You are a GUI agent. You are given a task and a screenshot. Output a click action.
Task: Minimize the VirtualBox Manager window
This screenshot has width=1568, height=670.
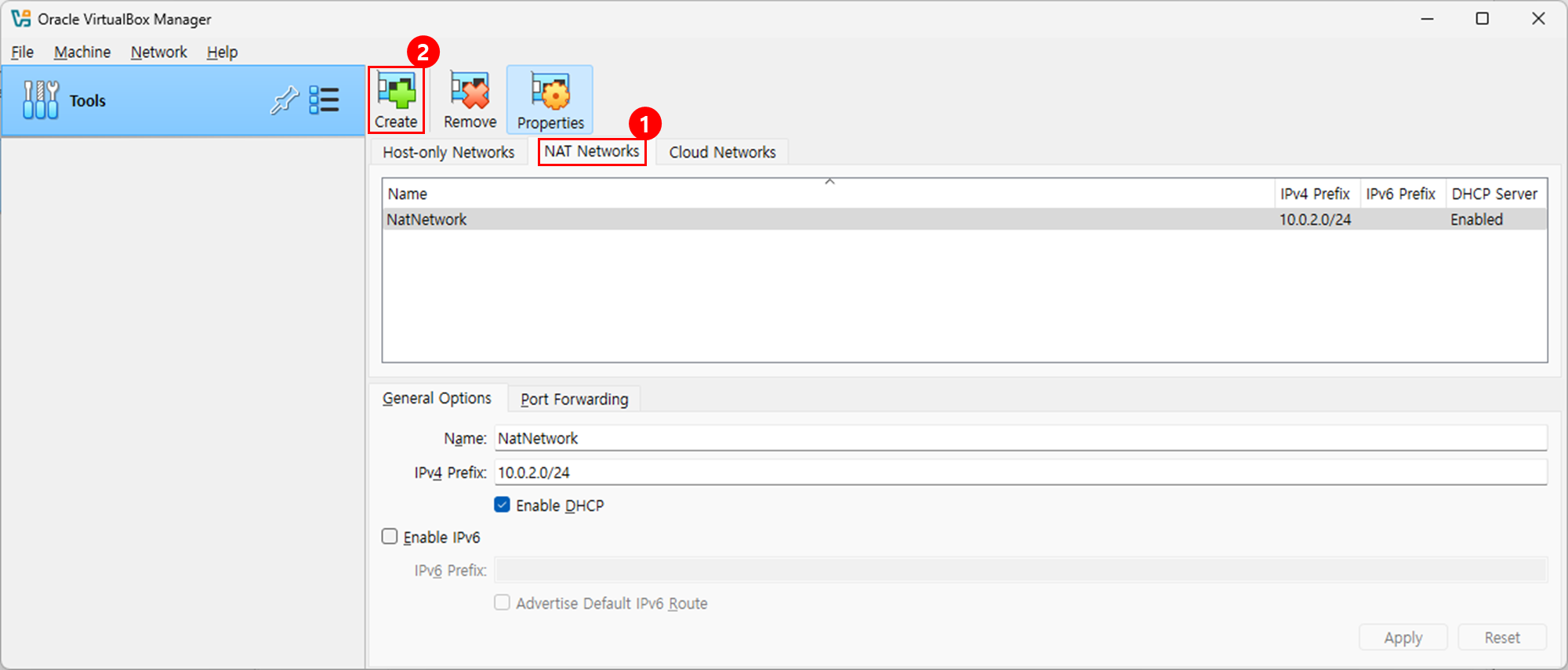[x=1427, y=19]
